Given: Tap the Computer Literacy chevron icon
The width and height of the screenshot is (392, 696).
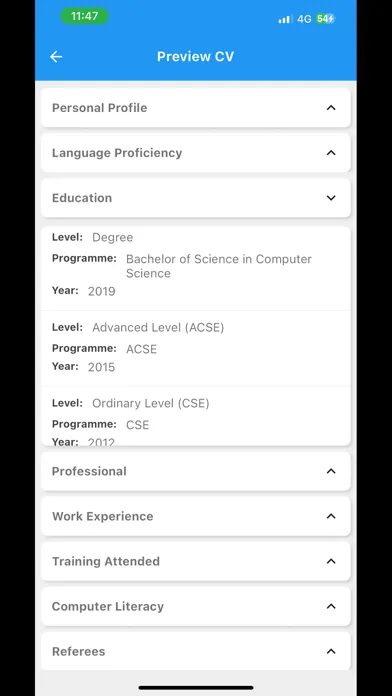Looking at the screenshot, I should pos(331,606).
